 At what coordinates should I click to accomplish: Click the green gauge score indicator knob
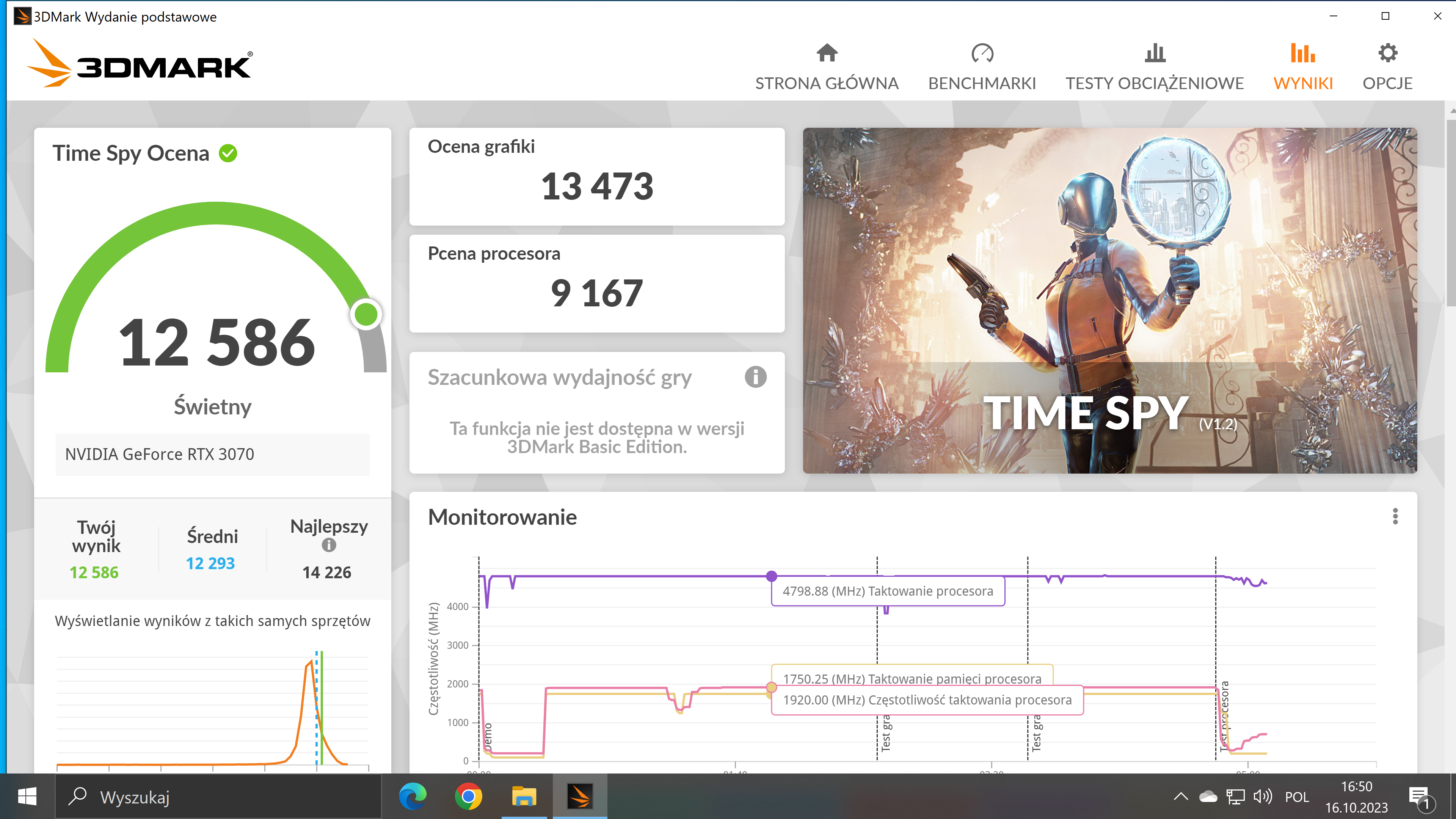tap(366, 314)
